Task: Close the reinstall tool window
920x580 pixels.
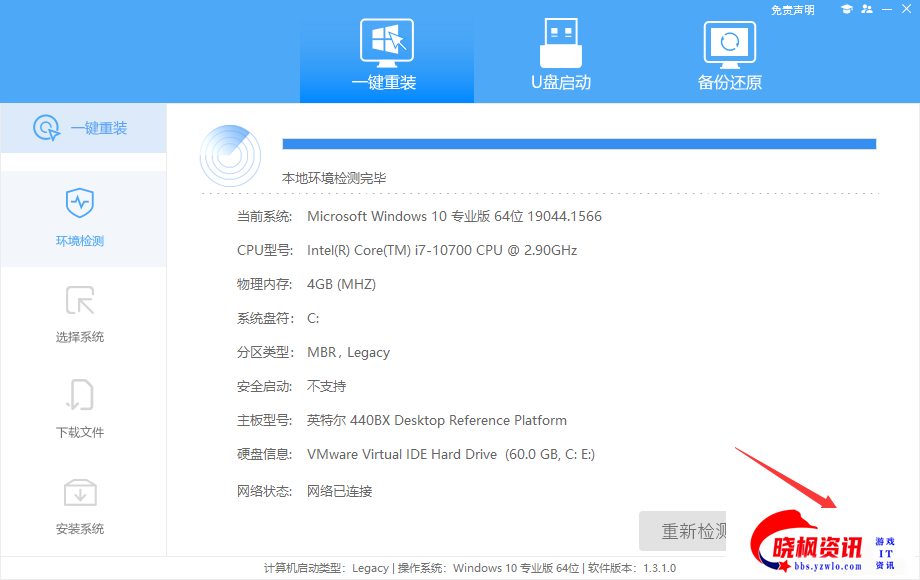Action: tap(907, 9)
